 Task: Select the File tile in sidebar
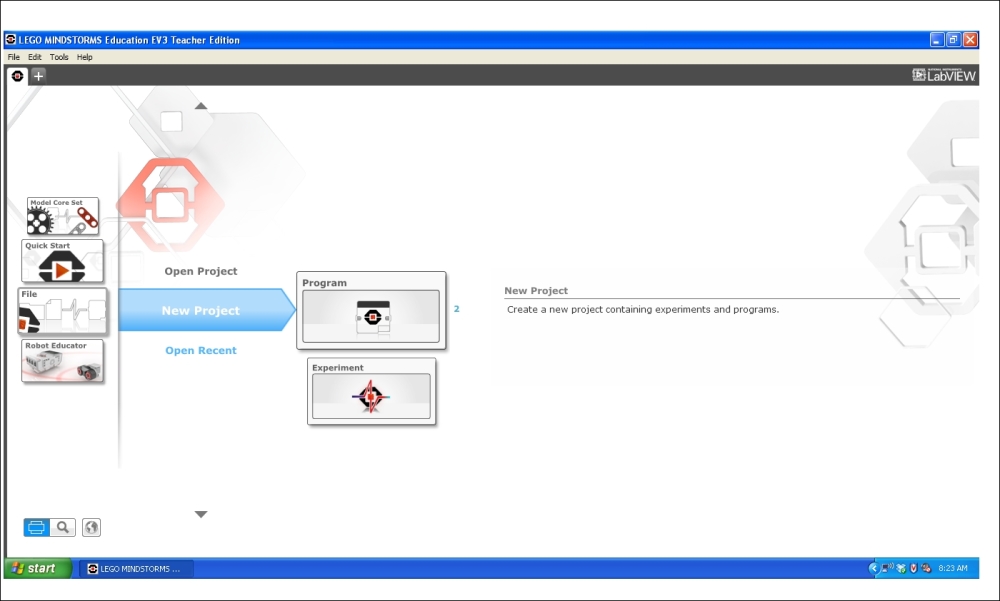[62, 311]
